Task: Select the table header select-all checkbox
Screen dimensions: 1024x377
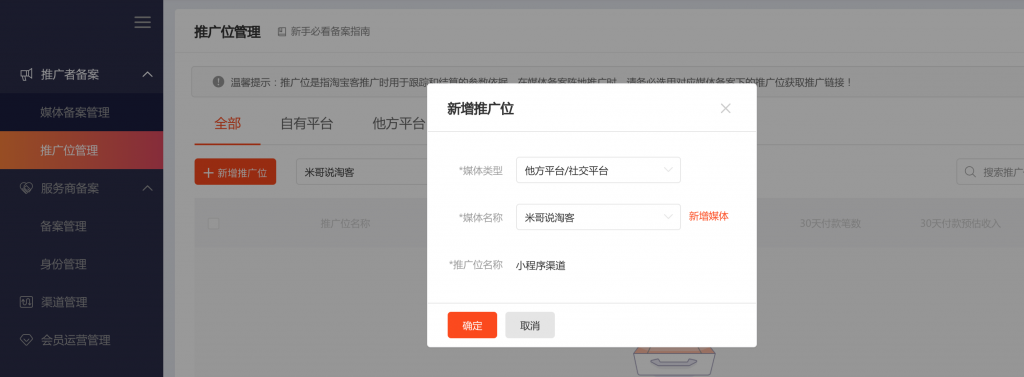Action: click(x=214, y=223)
